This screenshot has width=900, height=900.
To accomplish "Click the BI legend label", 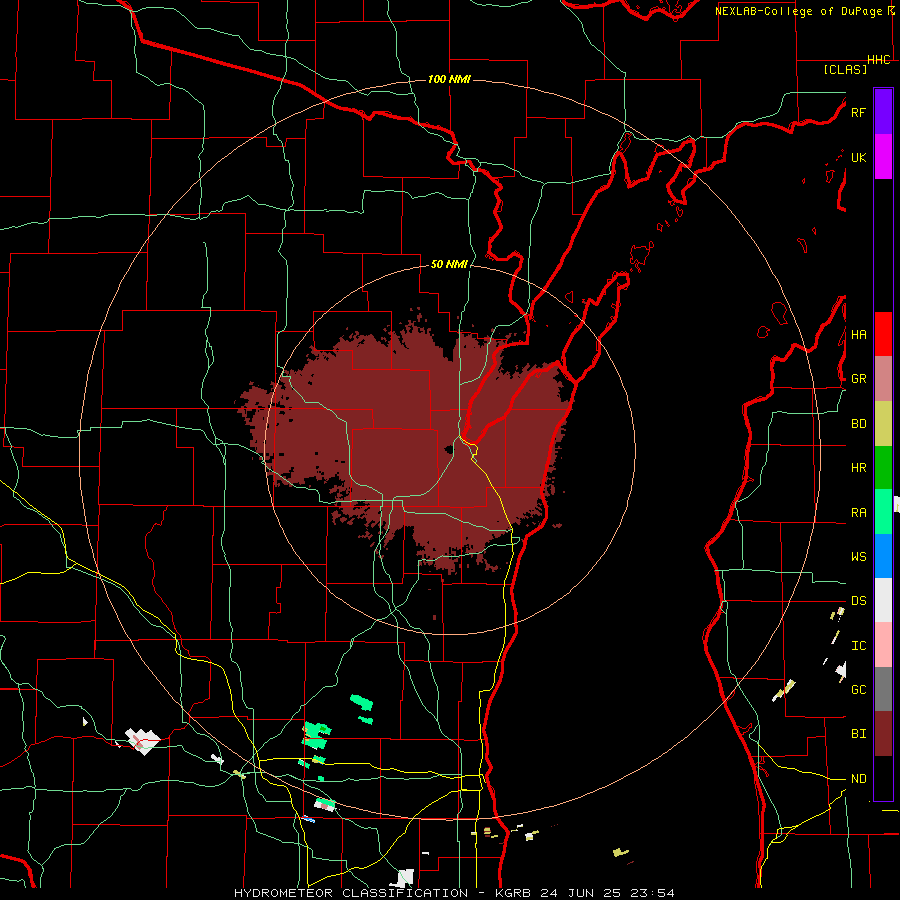I will (x=859, y=734).
